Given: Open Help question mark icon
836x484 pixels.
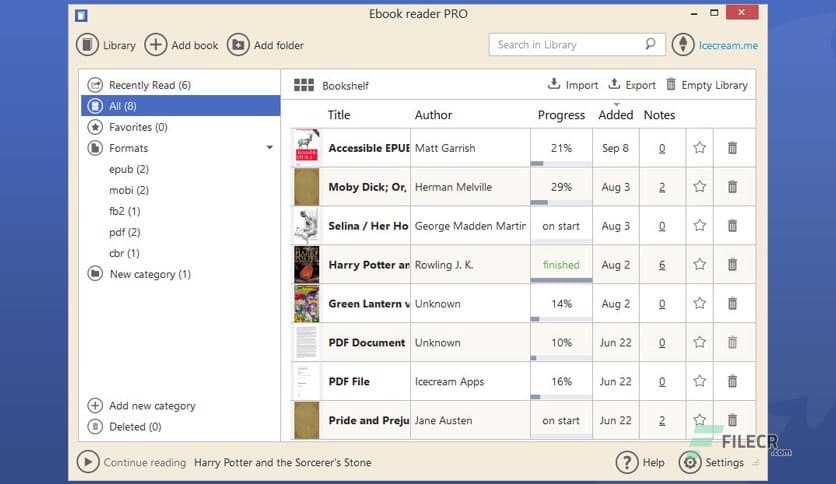Looking at the screenshot, I should click(627, 462).
